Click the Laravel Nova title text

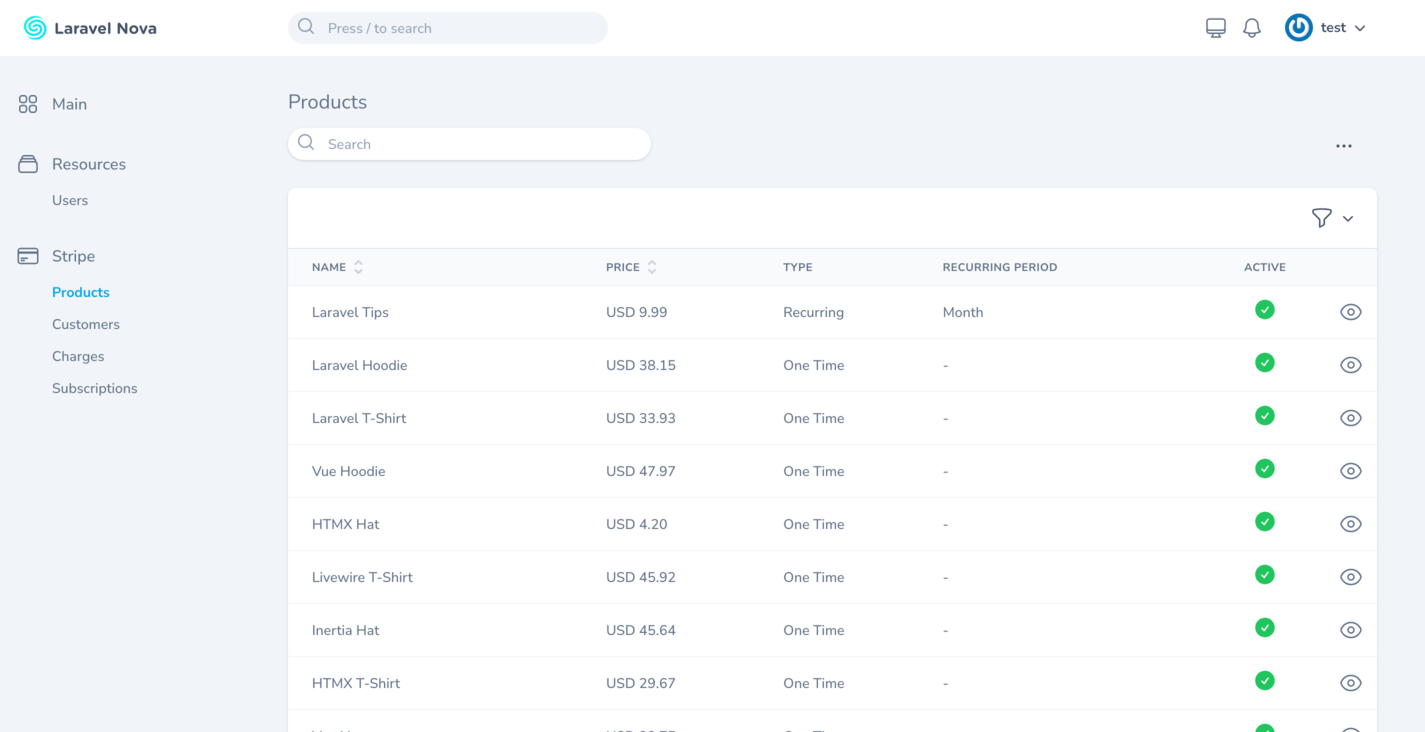tap(105, 28)
